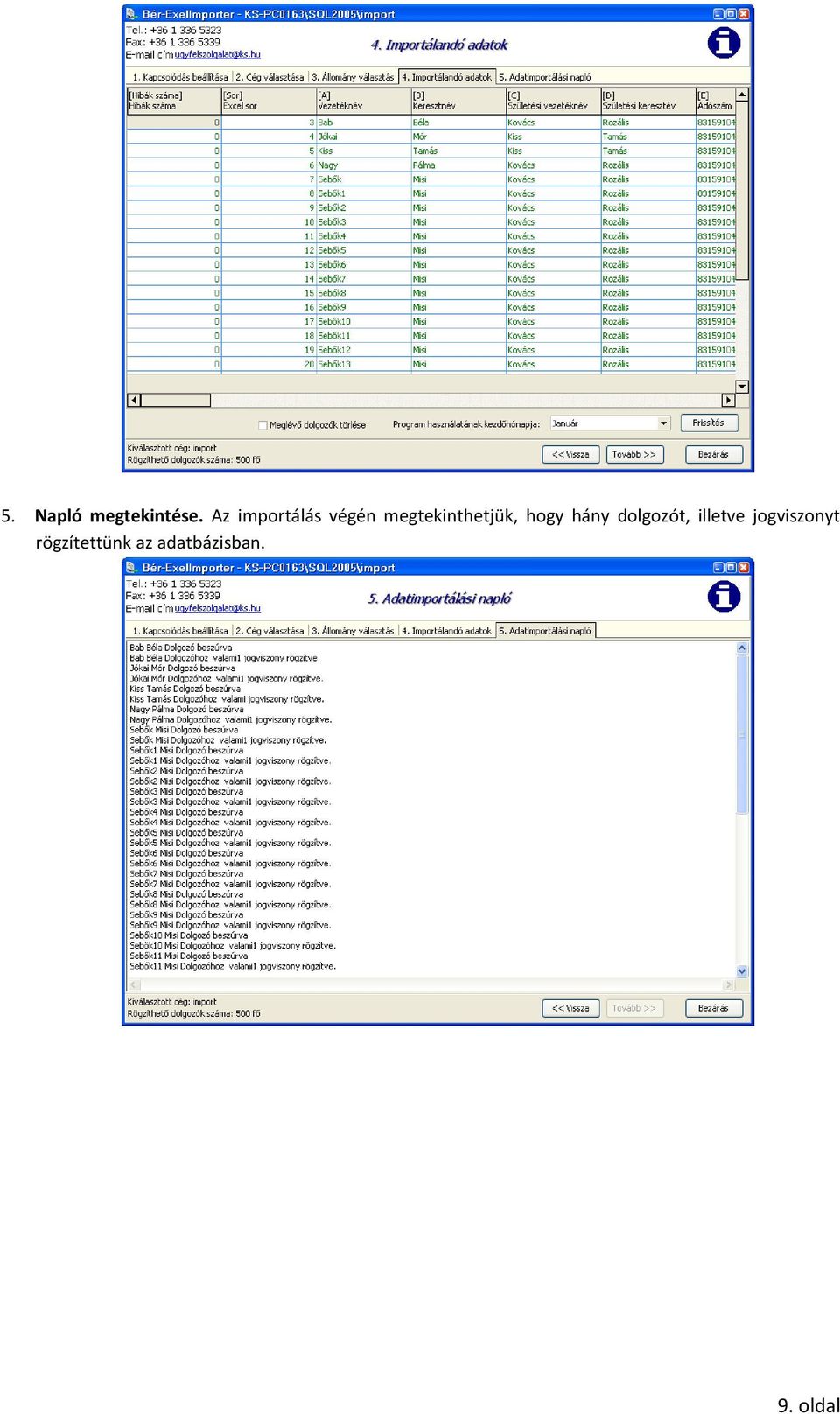
Task: Click the blue info icon in the Adatimportálási napló window
Action: click(x=724, y=597)
